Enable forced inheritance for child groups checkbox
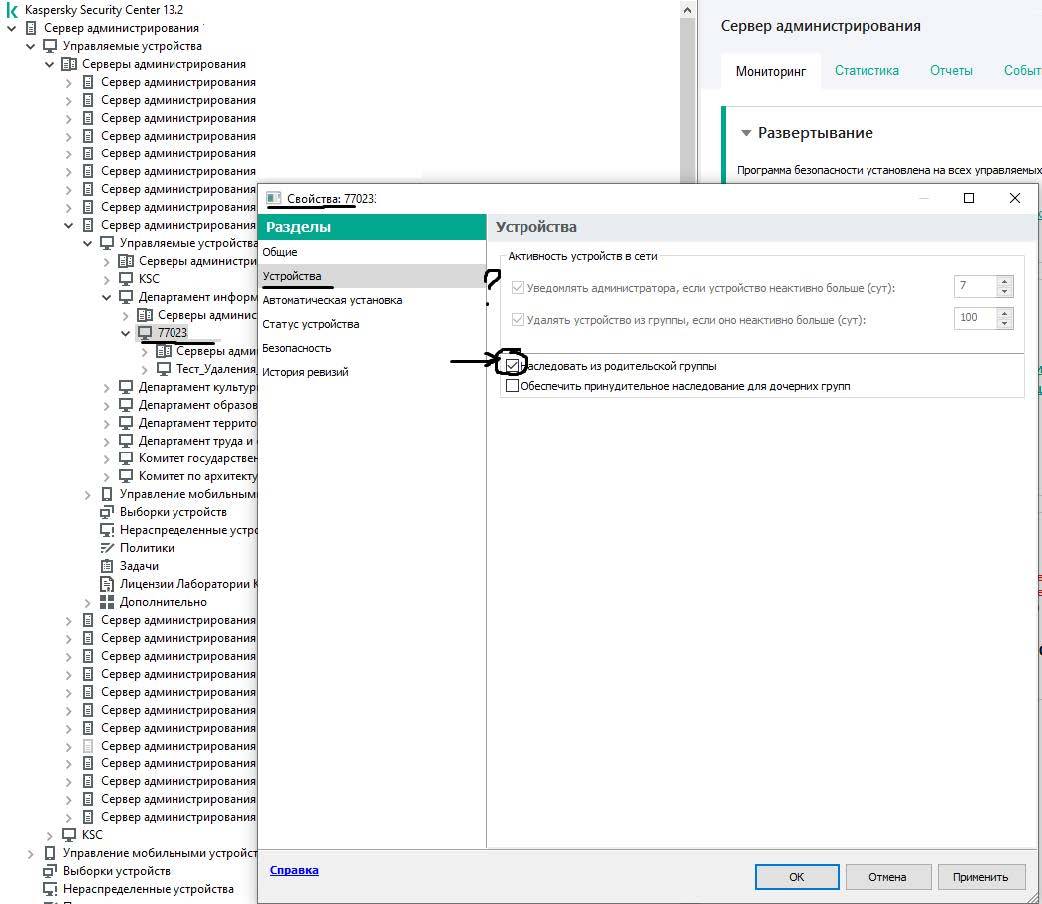The image size is (1042, 904). (x=513, y=386)
